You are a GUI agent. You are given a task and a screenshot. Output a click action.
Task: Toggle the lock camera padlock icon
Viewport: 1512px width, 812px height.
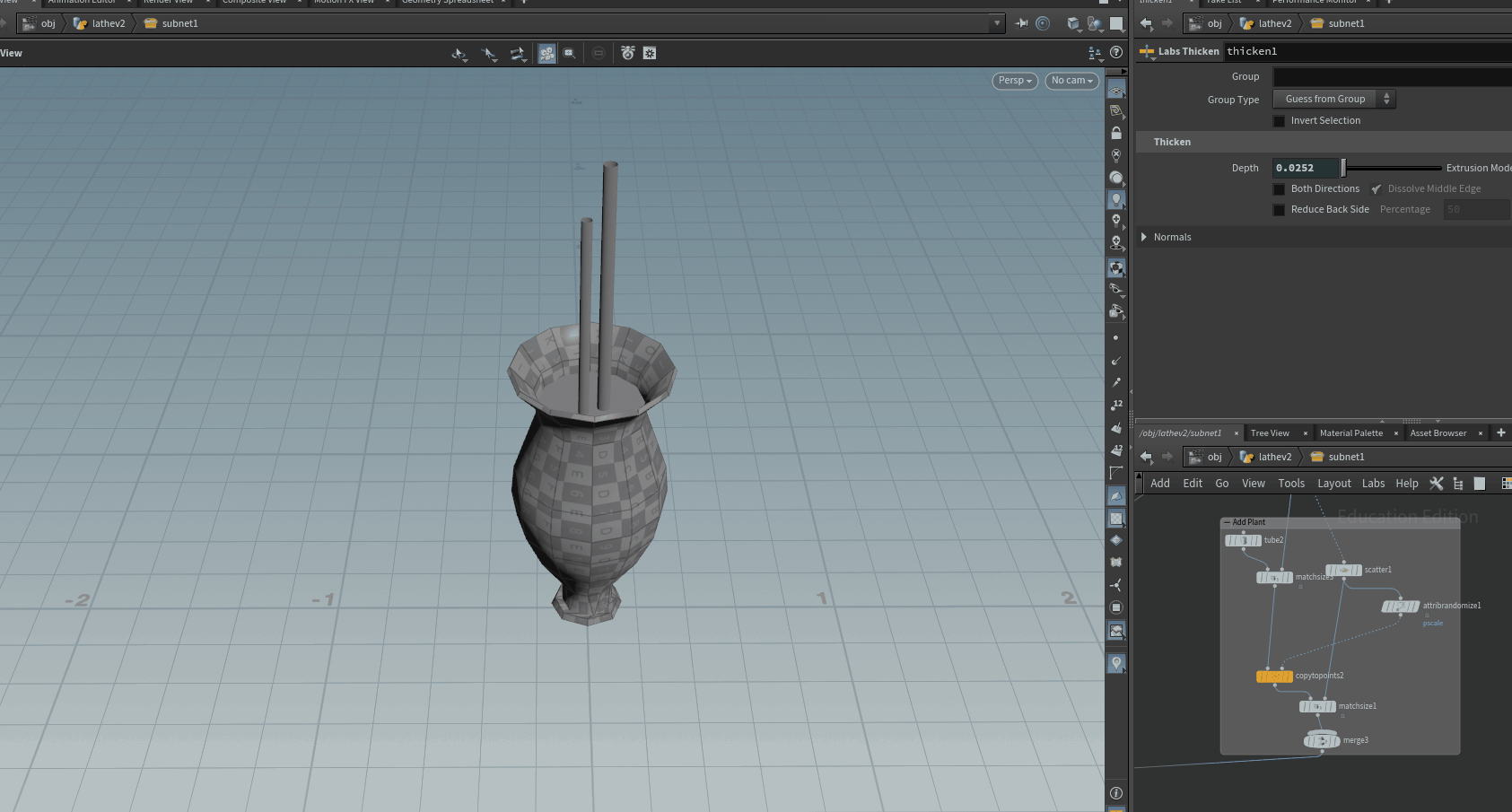coord(1116,133)
